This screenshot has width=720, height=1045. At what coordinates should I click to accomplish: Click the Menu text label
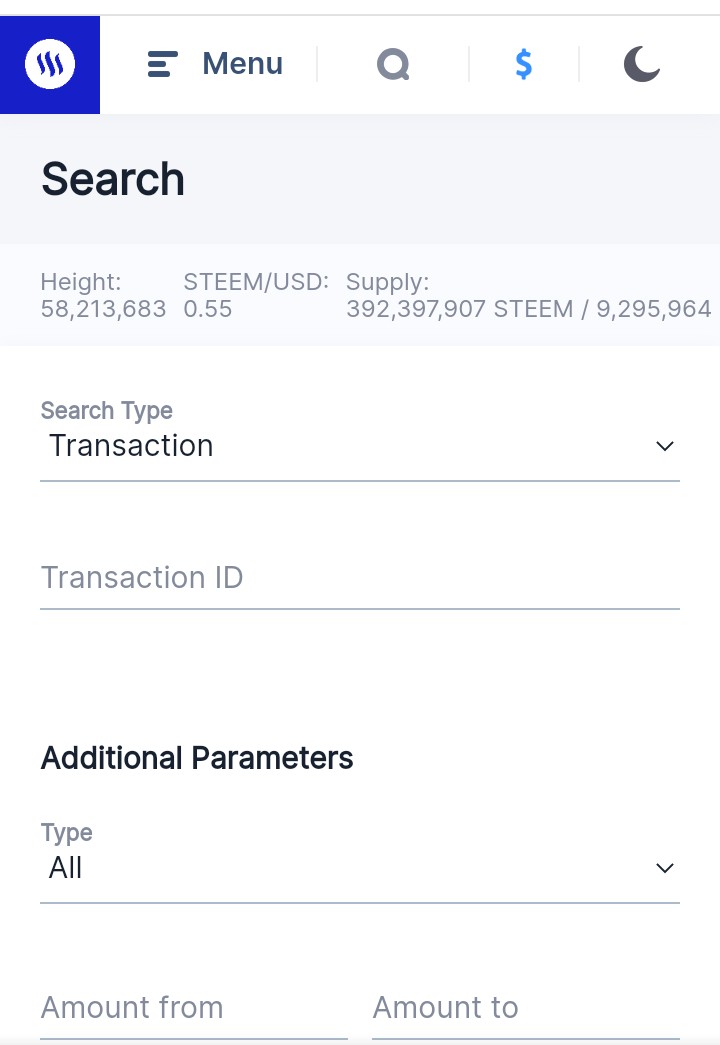[242, 65]
